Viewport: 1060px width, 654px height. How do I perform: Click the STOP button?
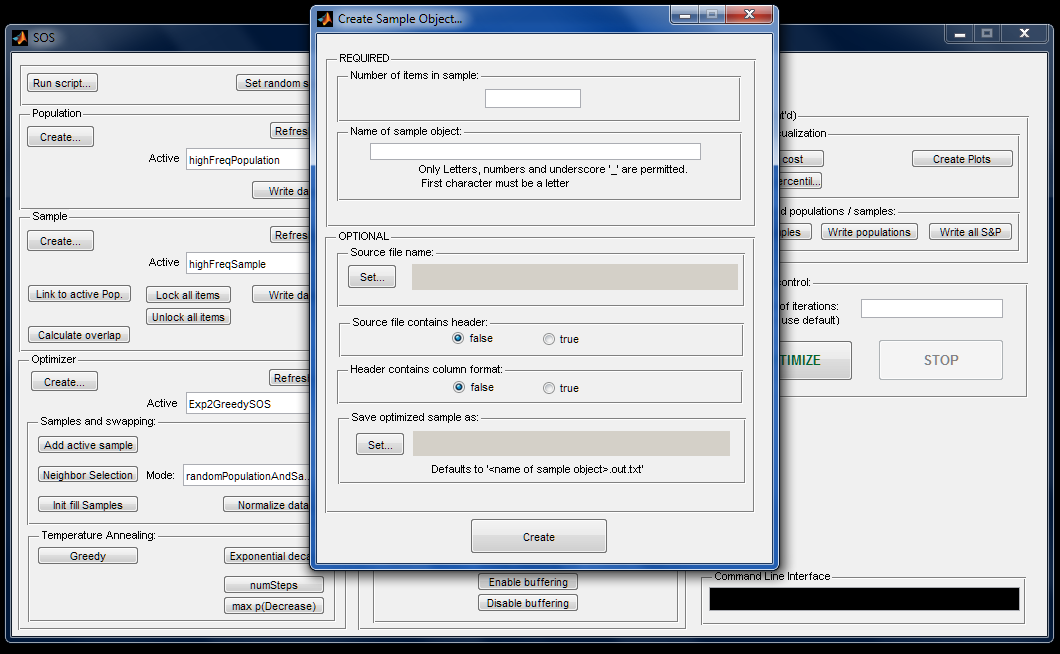click(x=941, y=360)
